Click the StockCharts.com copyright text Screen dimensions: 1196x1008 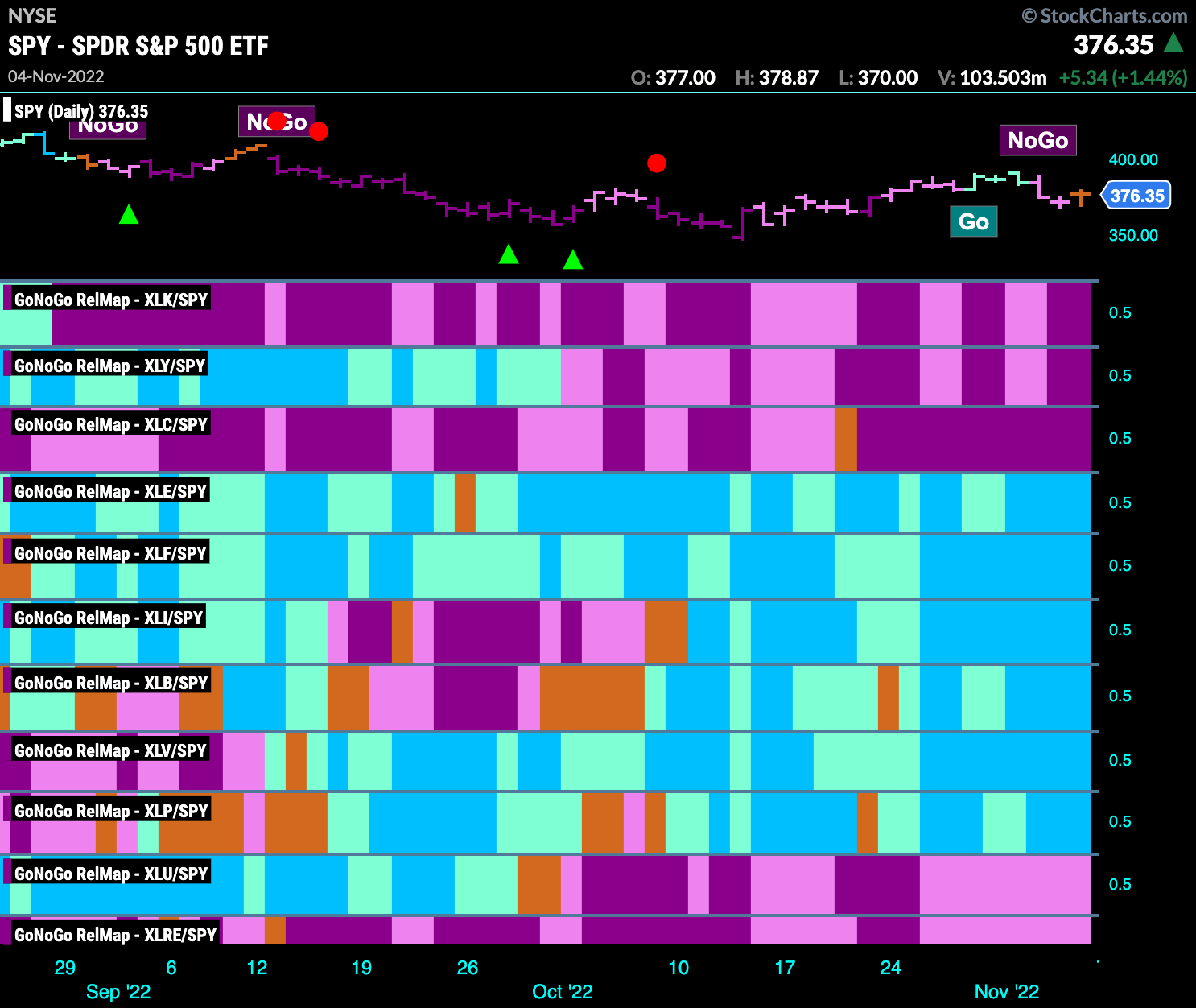[1105, 16]
